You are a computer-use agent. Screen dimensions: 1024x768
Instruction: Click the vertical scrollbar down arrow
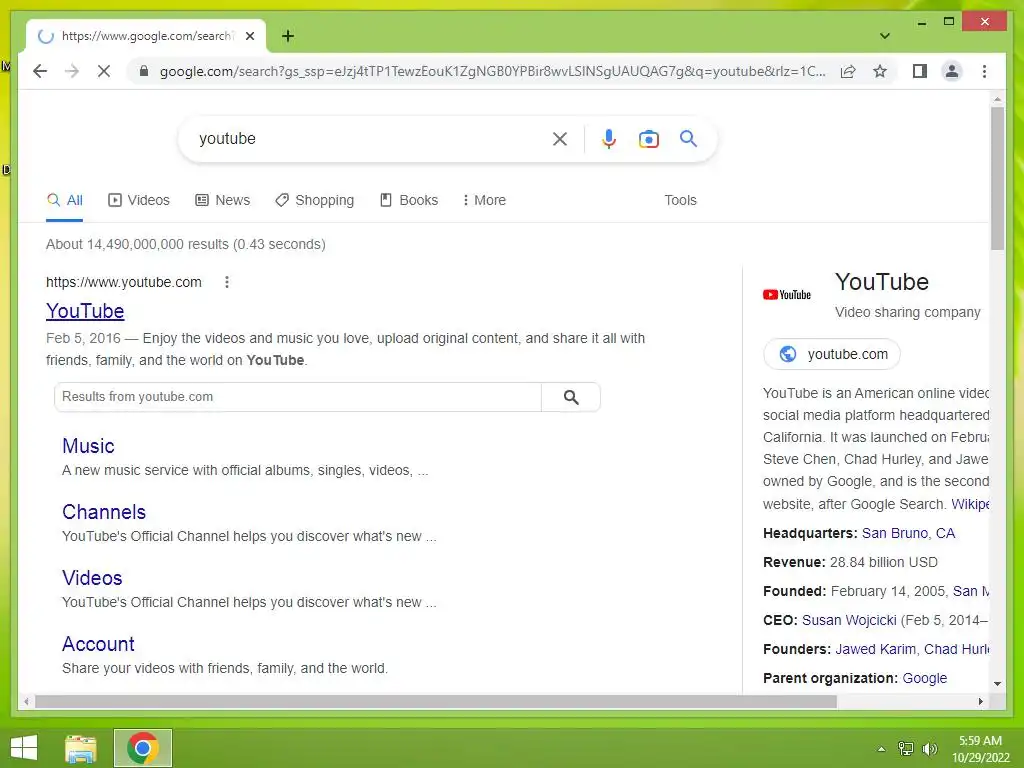click(997, 684)
